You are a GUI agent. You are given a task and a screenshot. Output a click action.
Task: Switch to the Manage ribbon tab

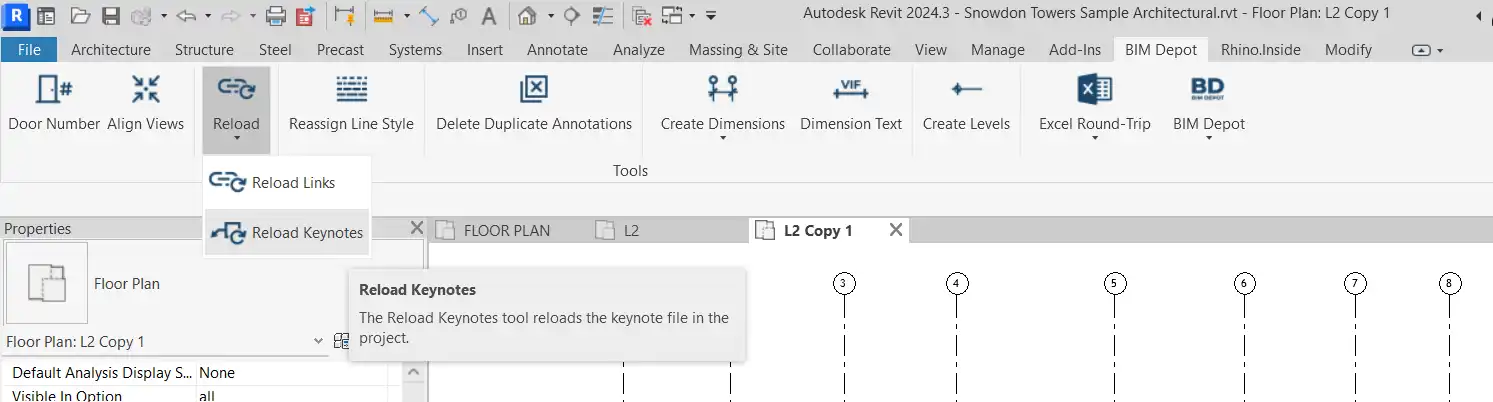pyautogui.click(x=997, y=49)
